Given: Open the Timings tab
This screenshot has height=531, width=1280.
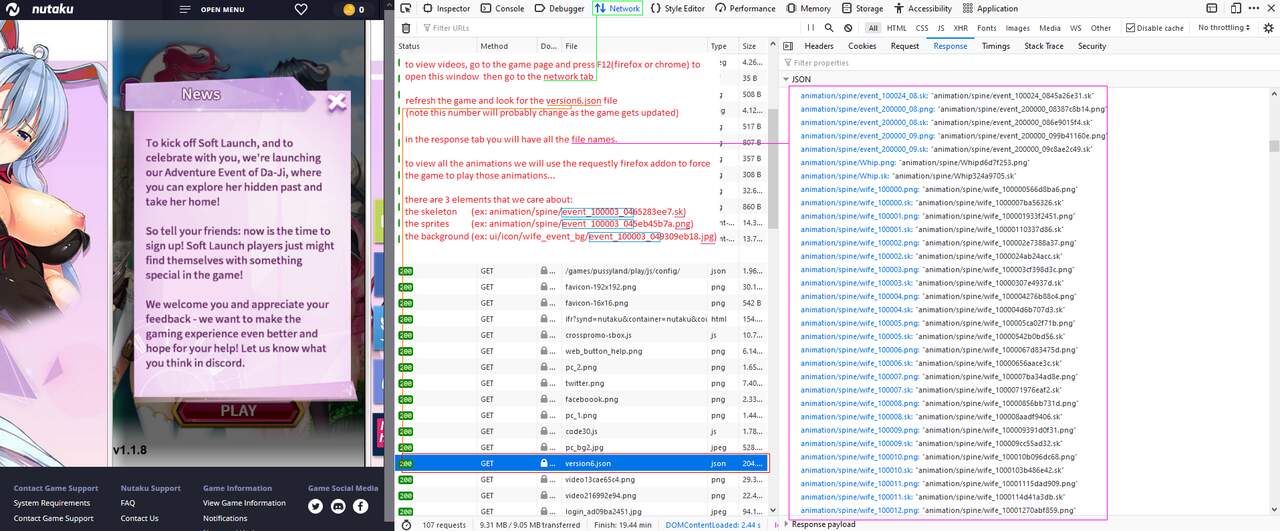Looking at the screenshot, I should pyautogui.click(x=996, y=46).
